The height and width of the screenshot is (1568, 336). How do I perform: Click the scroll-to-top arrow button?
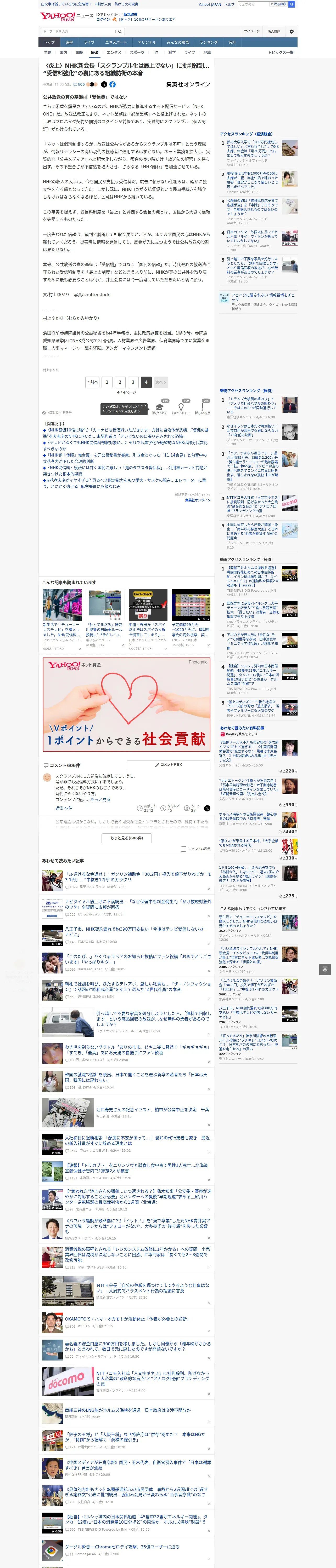pyautogui.click(x=325, y=970)
